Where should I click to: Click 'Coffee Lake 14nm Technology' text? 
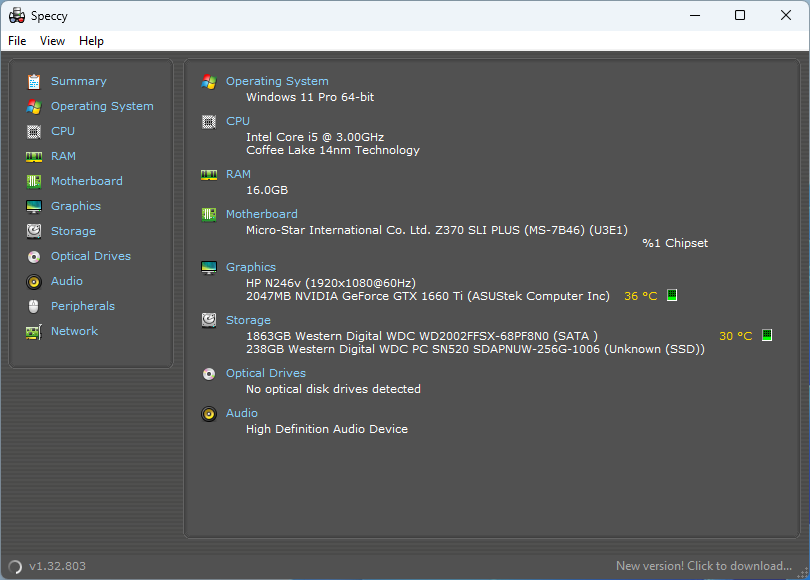(333, 150)
